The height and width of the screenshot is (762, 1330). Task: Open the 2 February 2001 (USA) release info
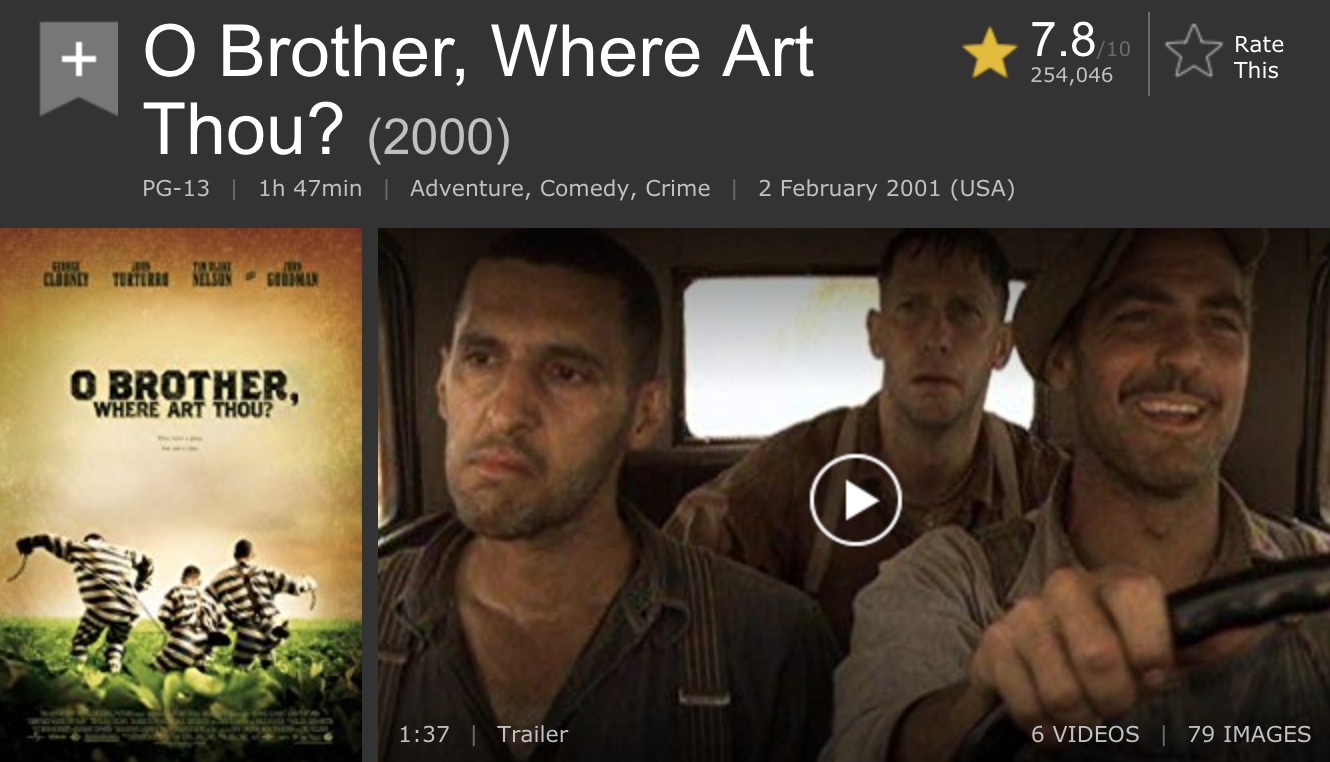[886, 188]
